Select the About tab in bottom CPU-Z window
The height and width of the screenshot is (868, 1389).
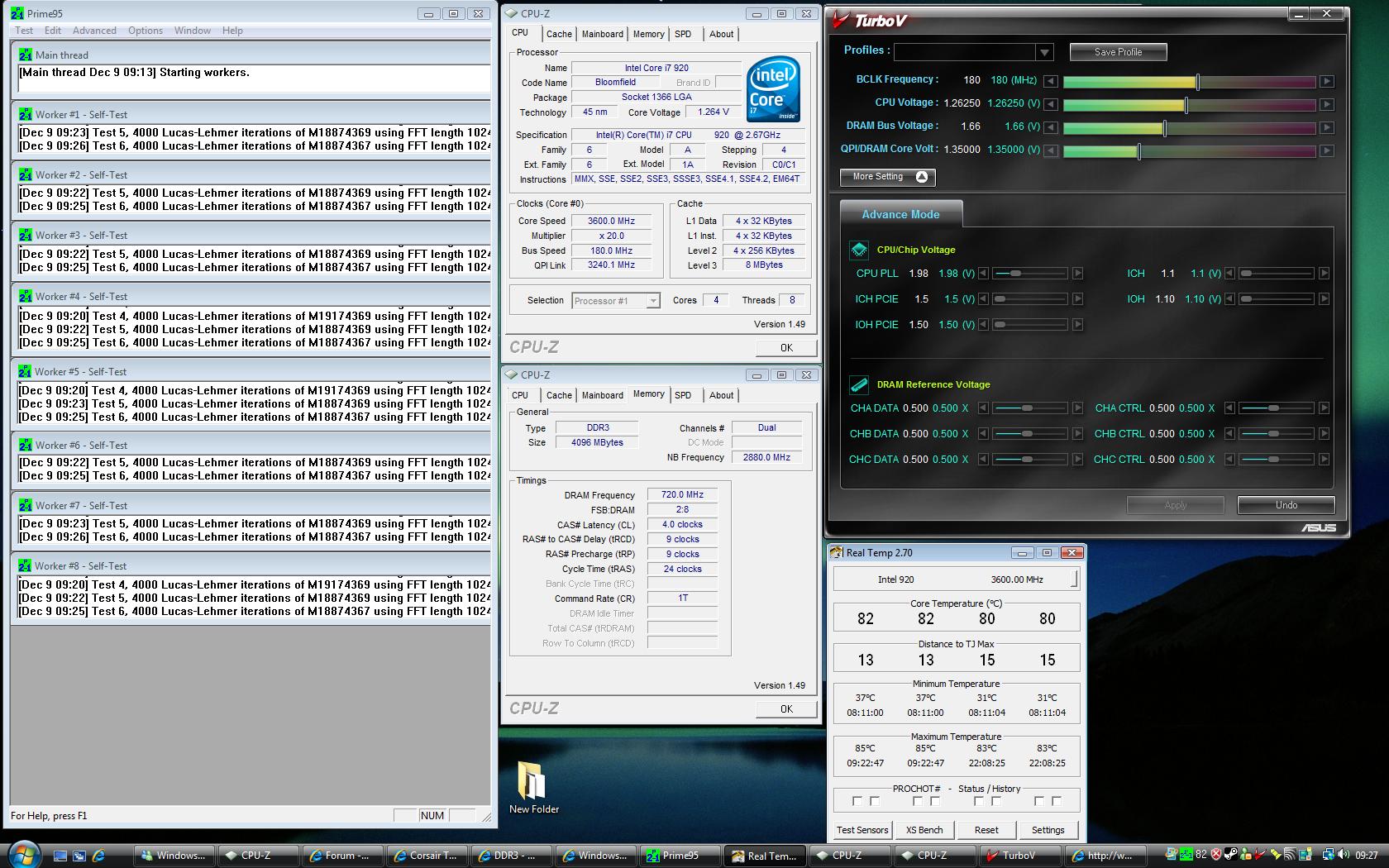pyautogui.click(x=721, y=395)
